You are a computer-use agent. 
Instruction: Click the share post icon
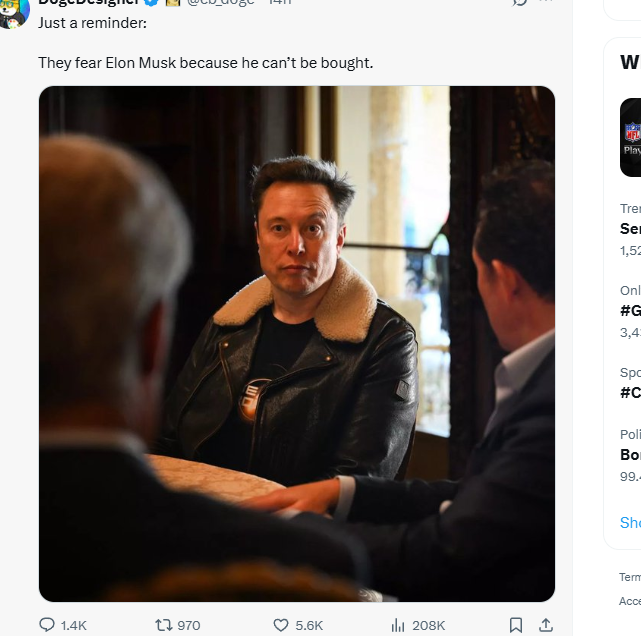tap(546, 625)
